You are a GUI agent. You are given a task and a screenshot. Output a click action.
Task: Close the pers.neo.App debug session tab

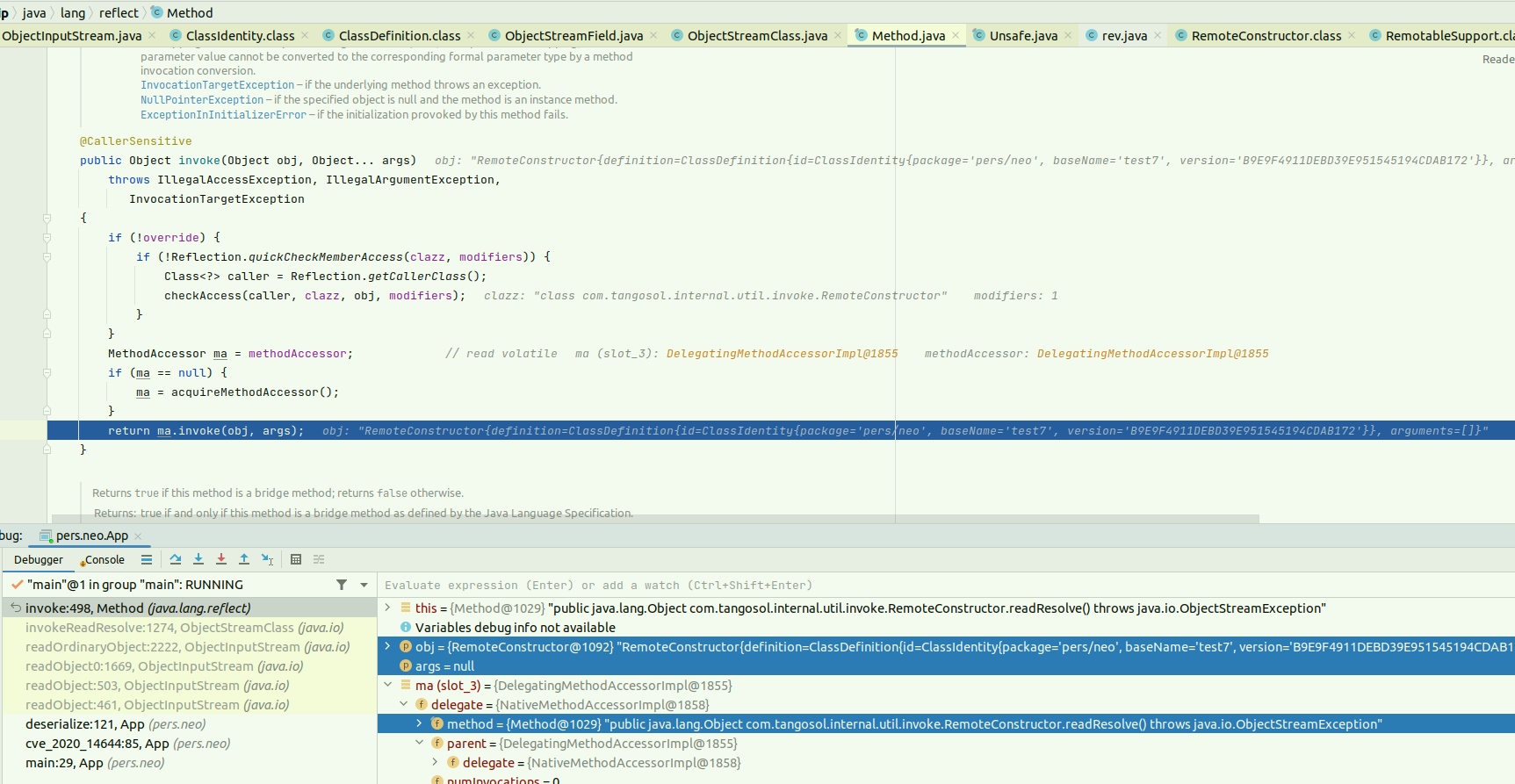pyautogui.click(x=138, y=536)
